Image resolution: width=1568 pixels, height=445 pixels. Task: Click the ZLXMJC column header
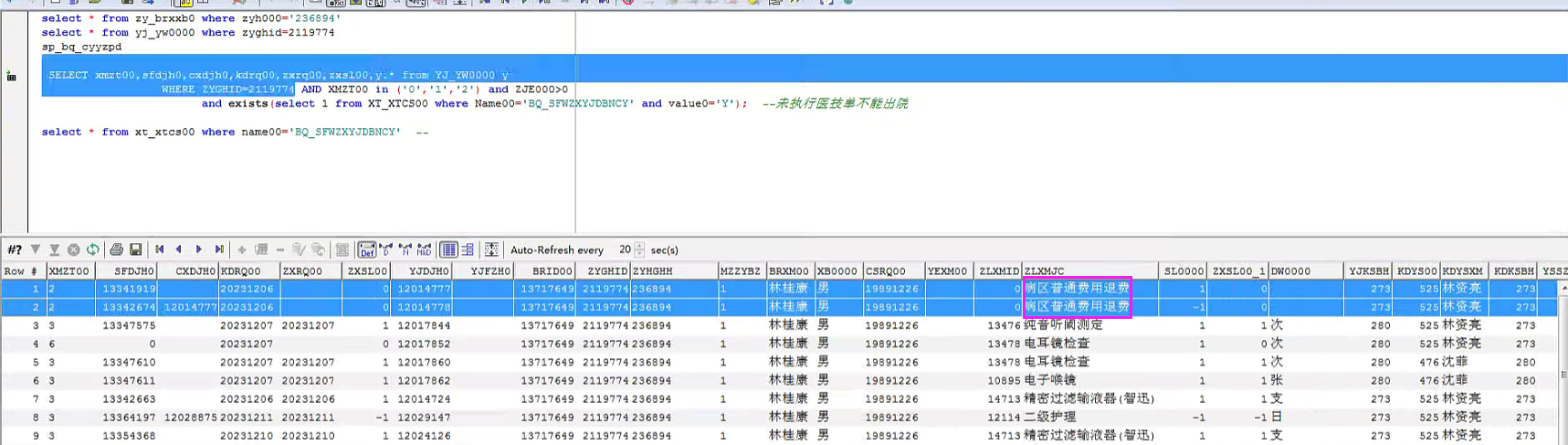1090,271
